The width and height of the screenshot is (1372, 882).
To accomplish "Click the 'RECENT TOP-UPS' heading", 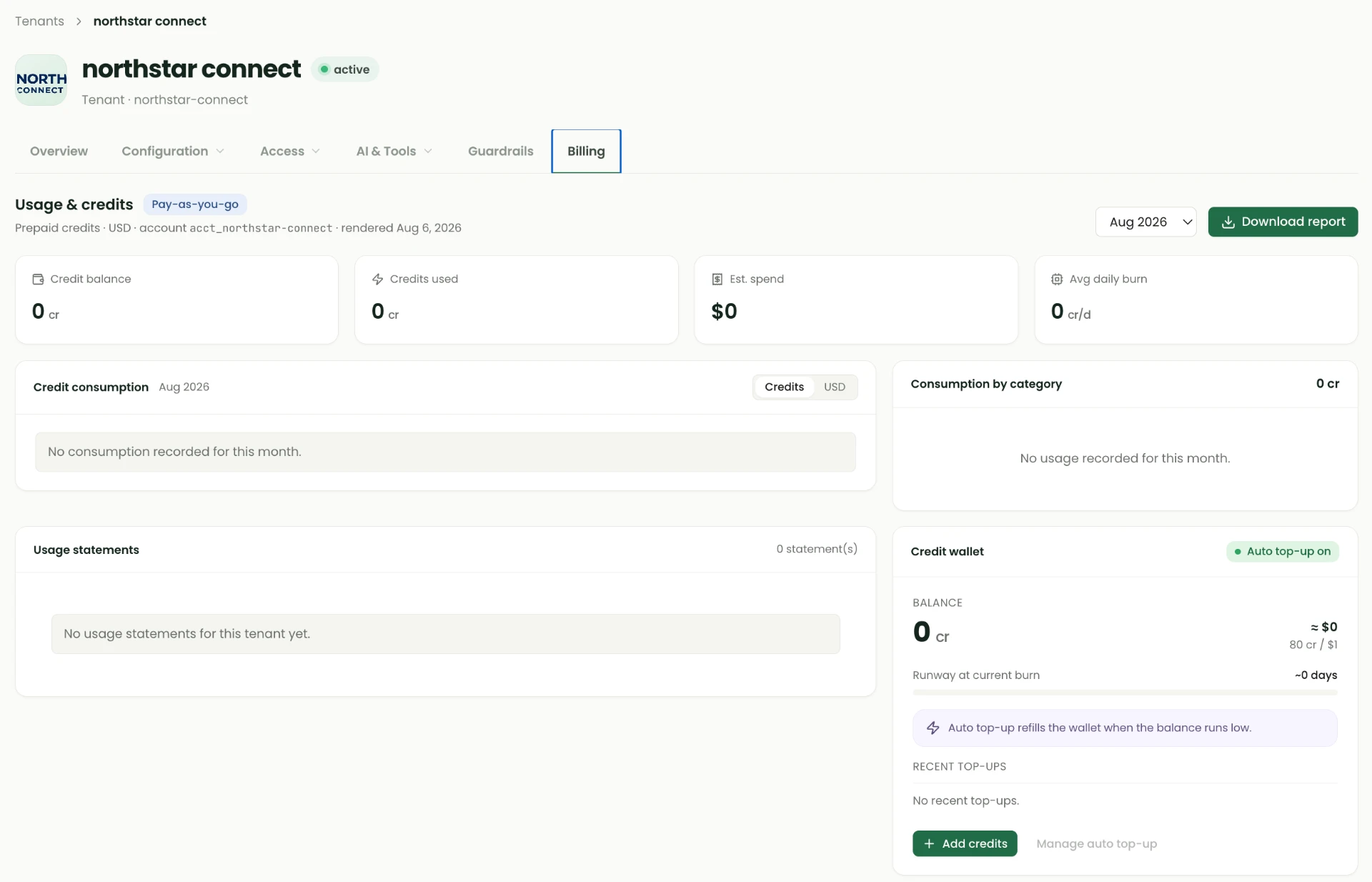I will (x=959, y=767).
